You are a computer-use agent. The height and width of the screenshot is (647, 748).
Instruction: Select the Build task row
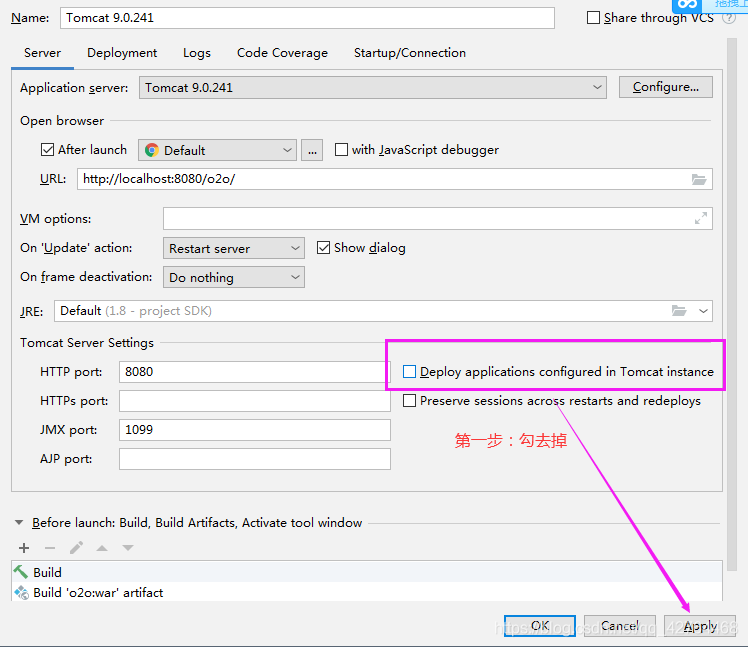coord(367,572)
